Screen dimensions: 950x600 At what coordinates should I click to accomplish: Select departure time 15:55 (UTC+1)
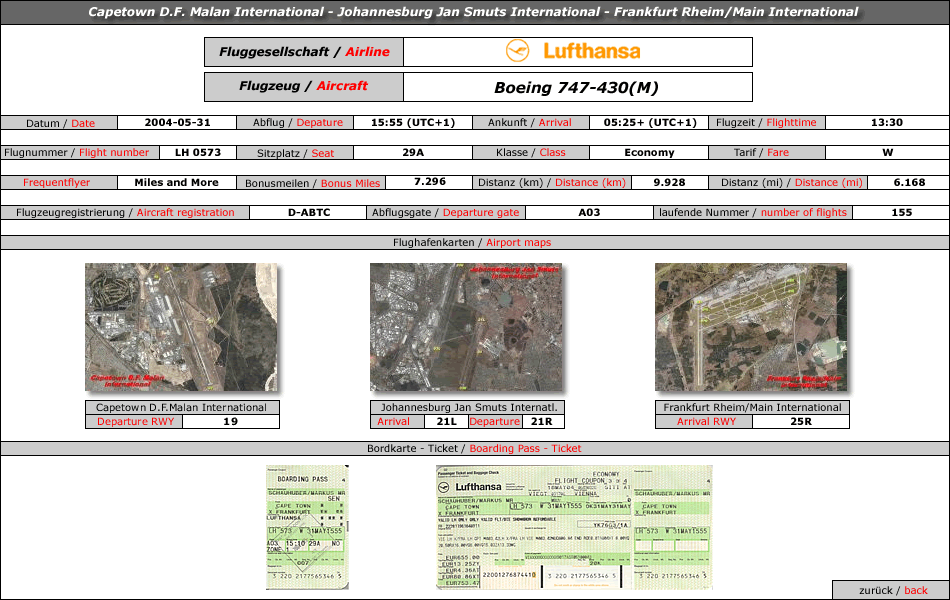coord(413,122)
